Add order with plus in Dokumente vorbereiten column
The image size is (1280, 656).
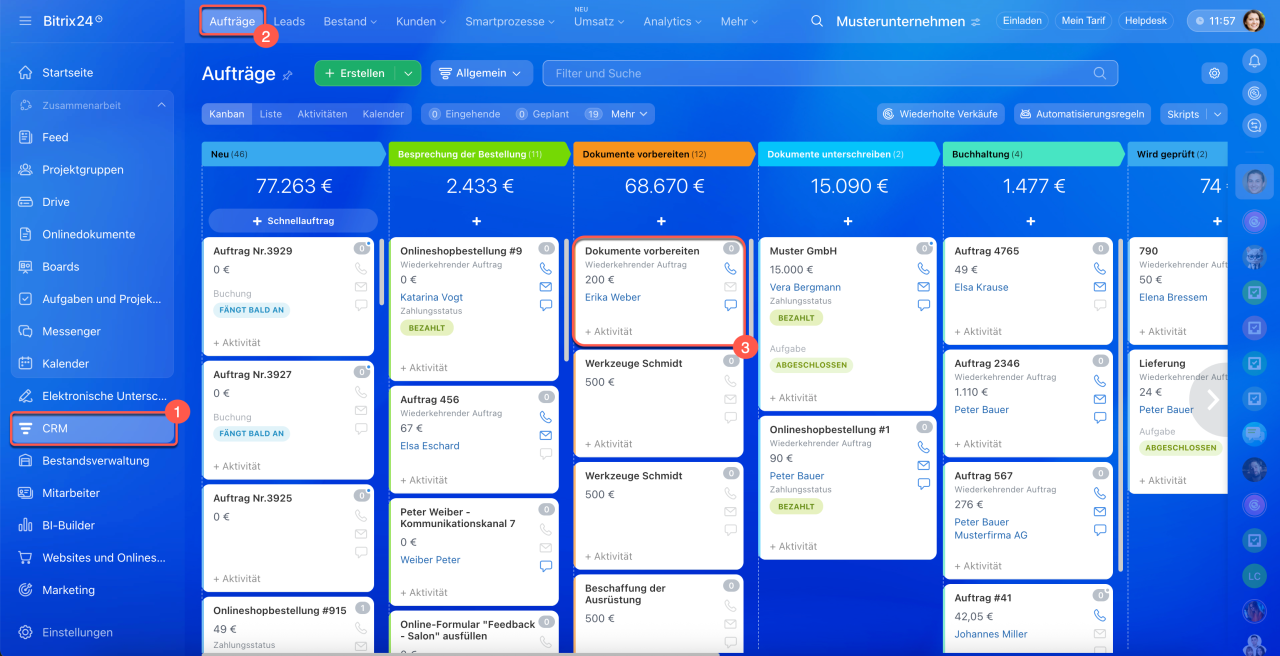click(x=661, y=221)
